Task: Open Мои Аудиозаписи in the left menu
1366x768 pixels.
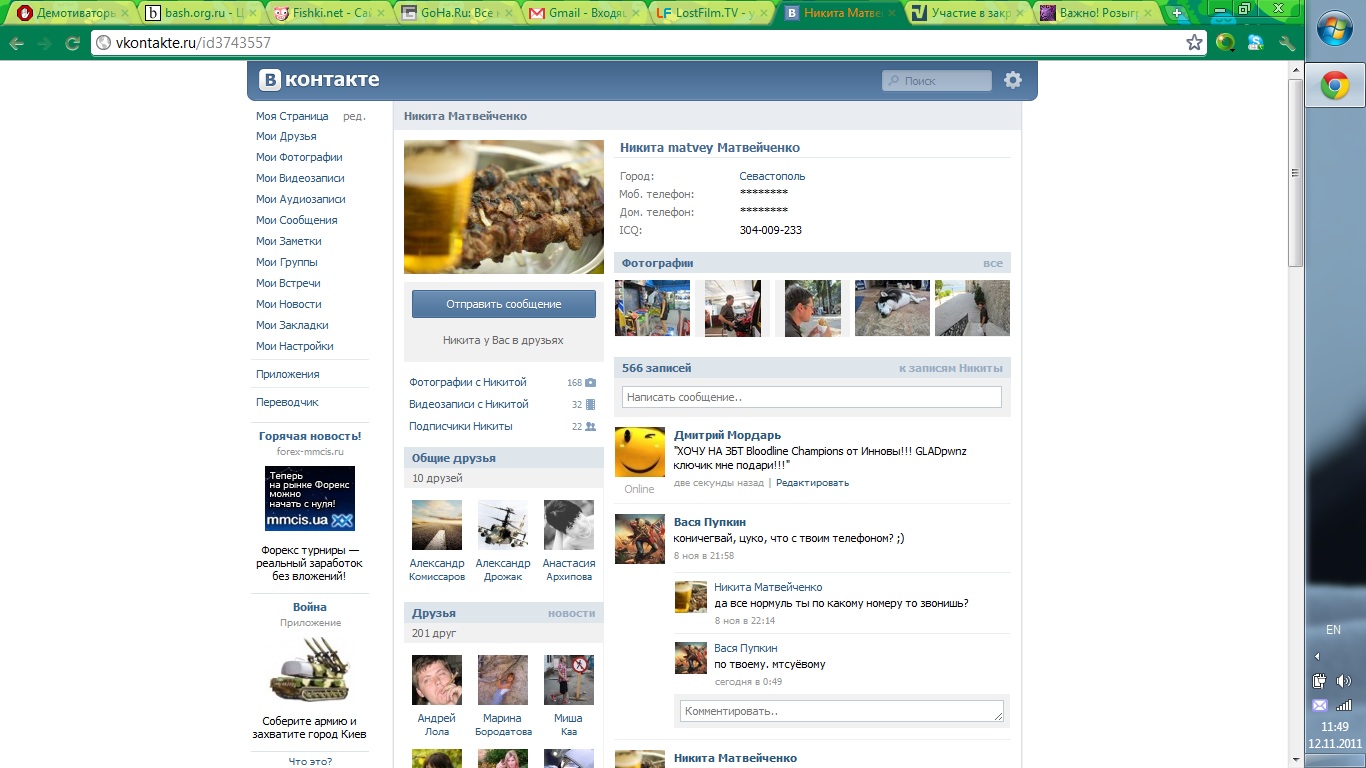Action: coord(301,199)
